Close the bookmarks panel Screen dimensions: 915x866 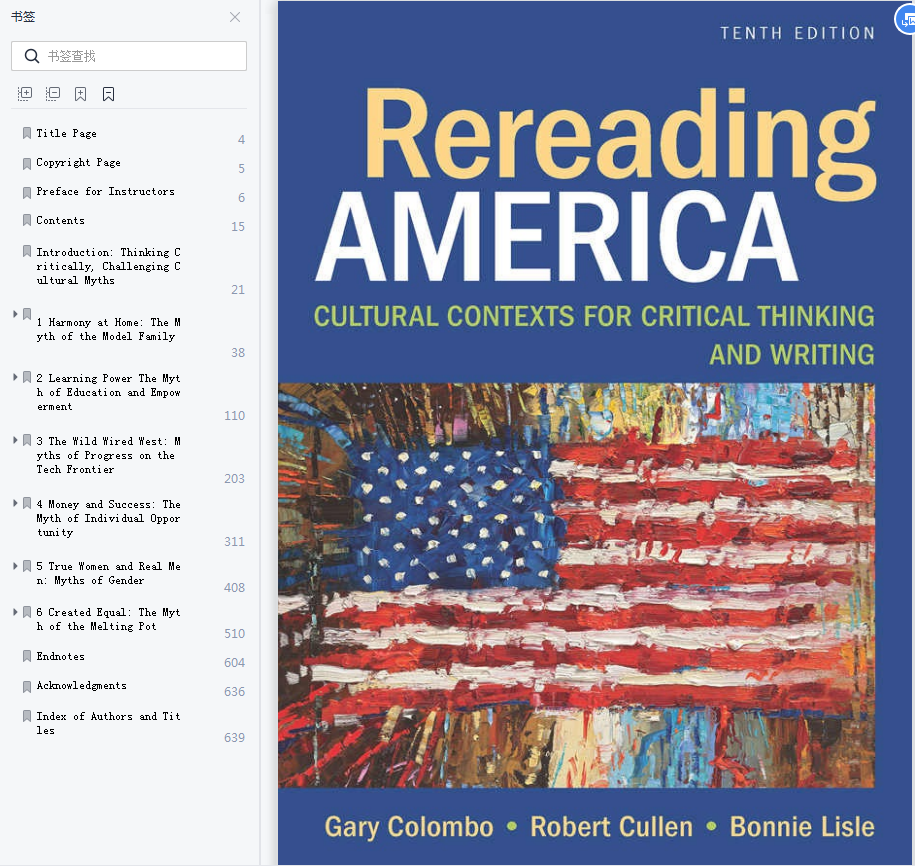pos(235,17)
